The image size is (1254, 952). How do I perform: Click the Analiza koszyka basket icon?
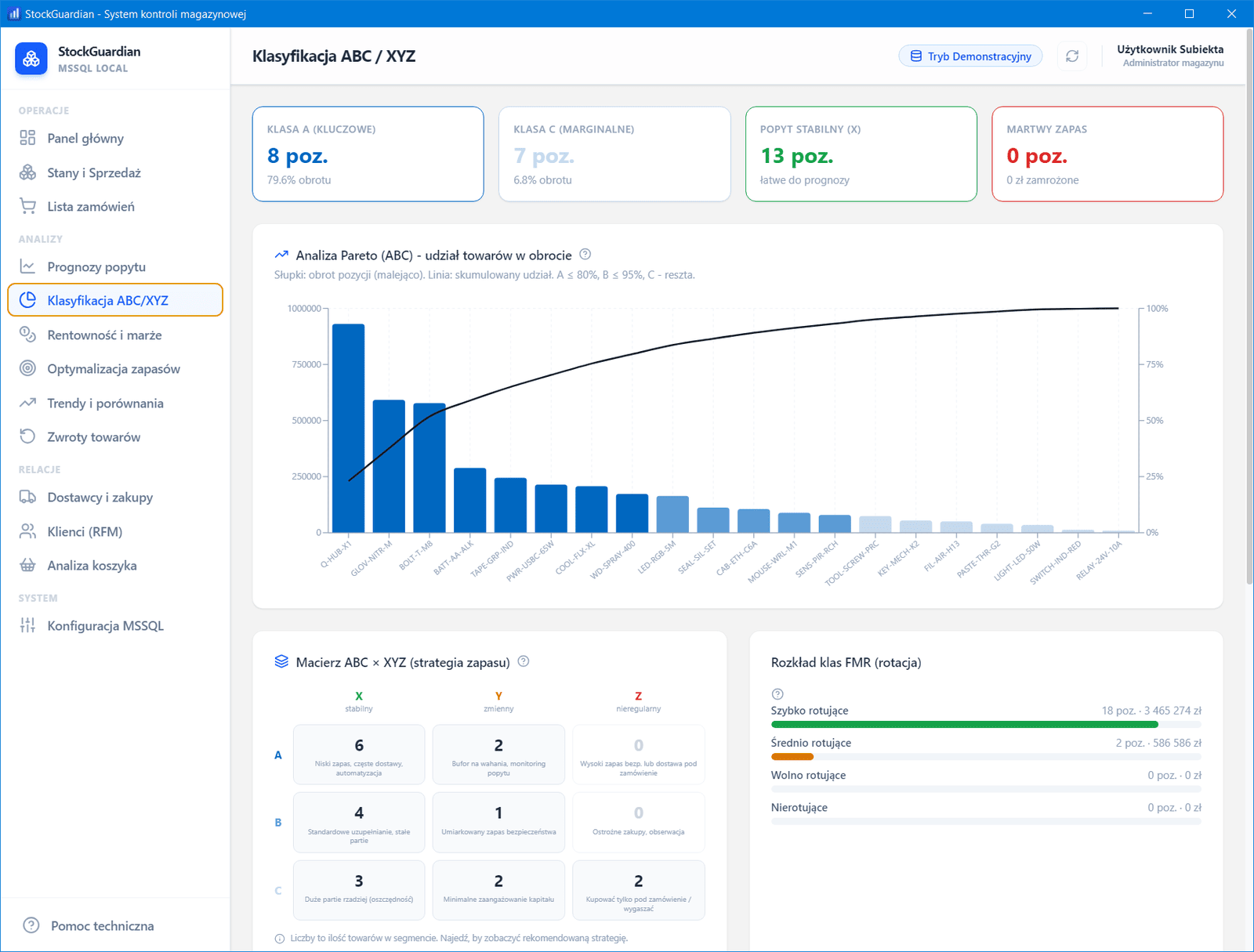(x=27, y=565)
